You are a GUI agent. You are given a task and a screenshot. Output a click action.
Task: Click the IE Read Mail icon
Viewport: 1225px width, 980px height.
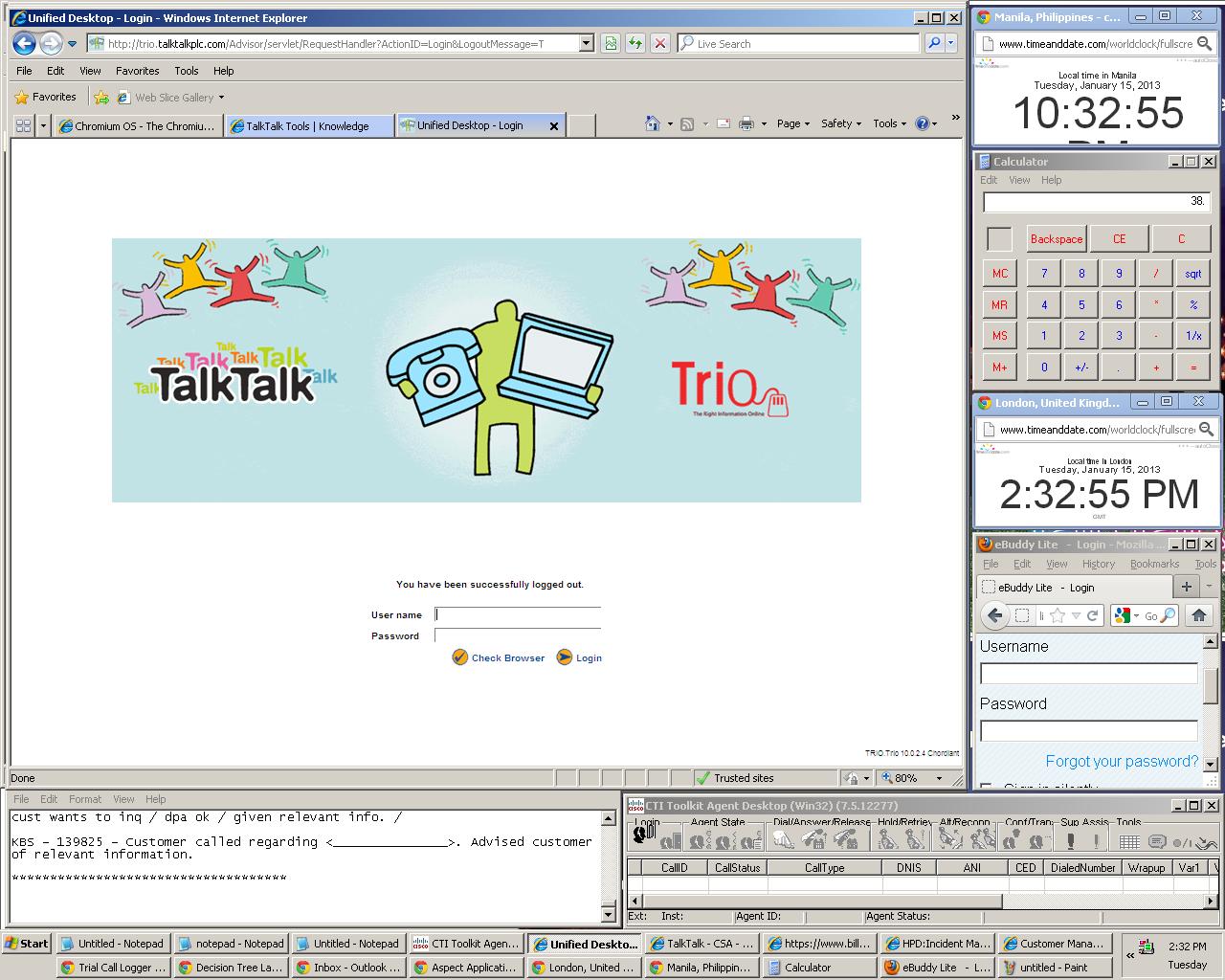[x=724, y=123]
